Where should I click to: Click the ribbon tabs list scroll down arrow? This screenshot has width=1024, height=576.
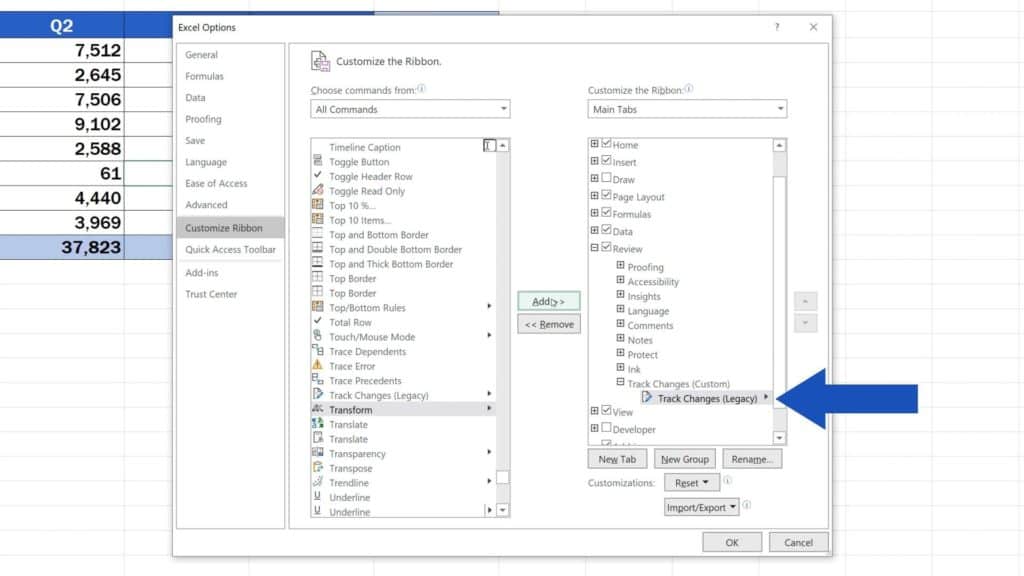(779, 438)
